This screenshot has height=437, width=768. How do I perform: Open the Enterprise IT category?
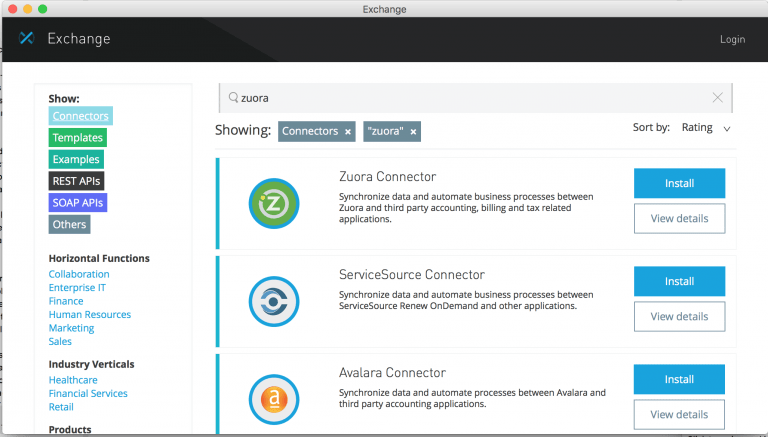tap(77, 288)
